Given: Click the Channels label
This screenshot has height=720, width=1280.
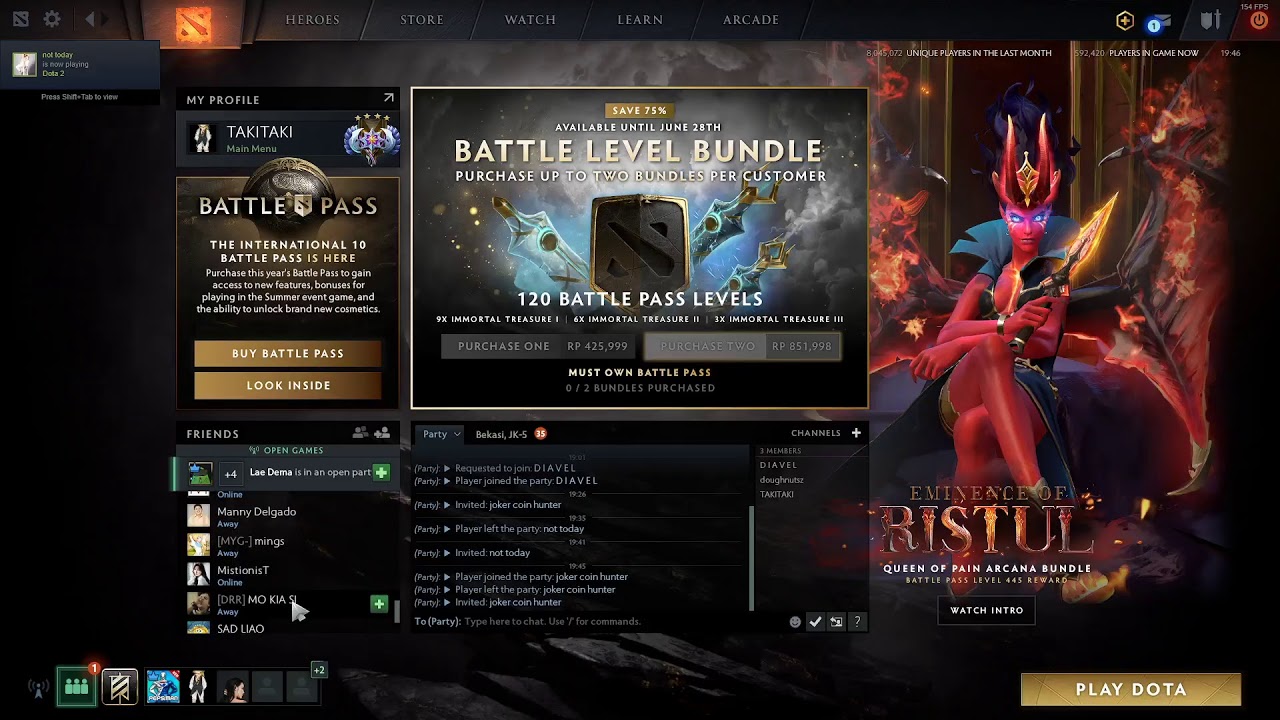Looking at the screenshot, I should [x=816, y=433].
